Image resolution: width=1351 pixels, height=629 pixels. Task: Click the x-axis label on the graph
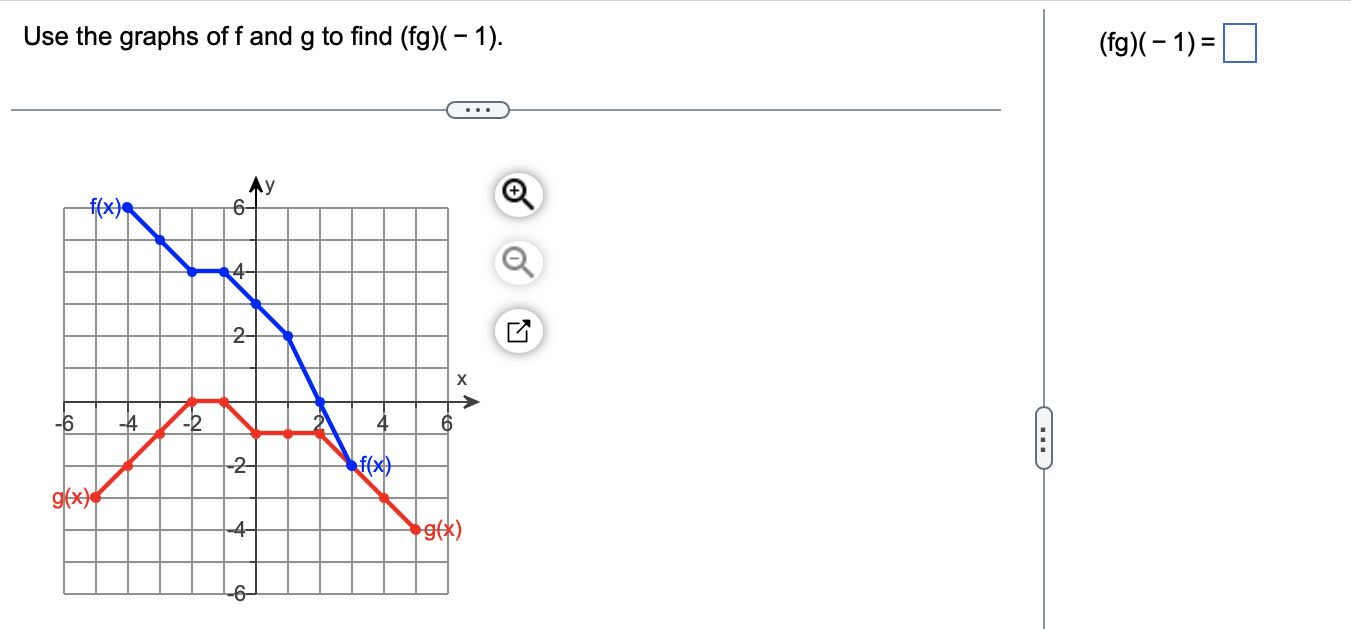(x=461, y=378)
